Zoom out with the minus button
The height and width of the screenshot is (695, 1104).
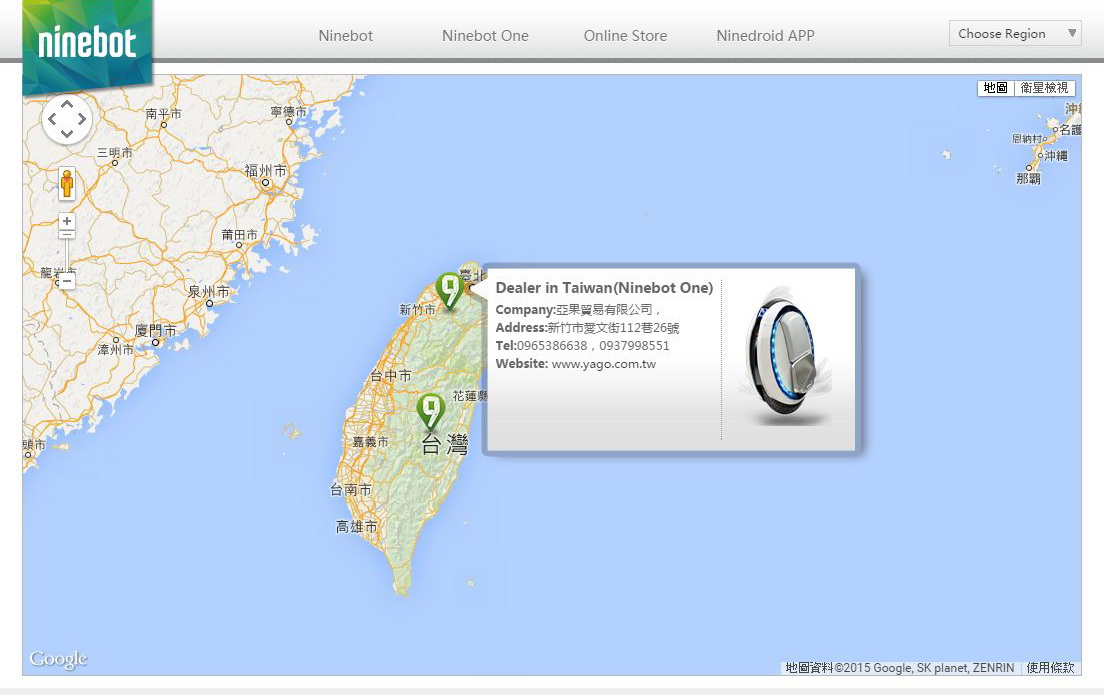(x=67, y=281)
